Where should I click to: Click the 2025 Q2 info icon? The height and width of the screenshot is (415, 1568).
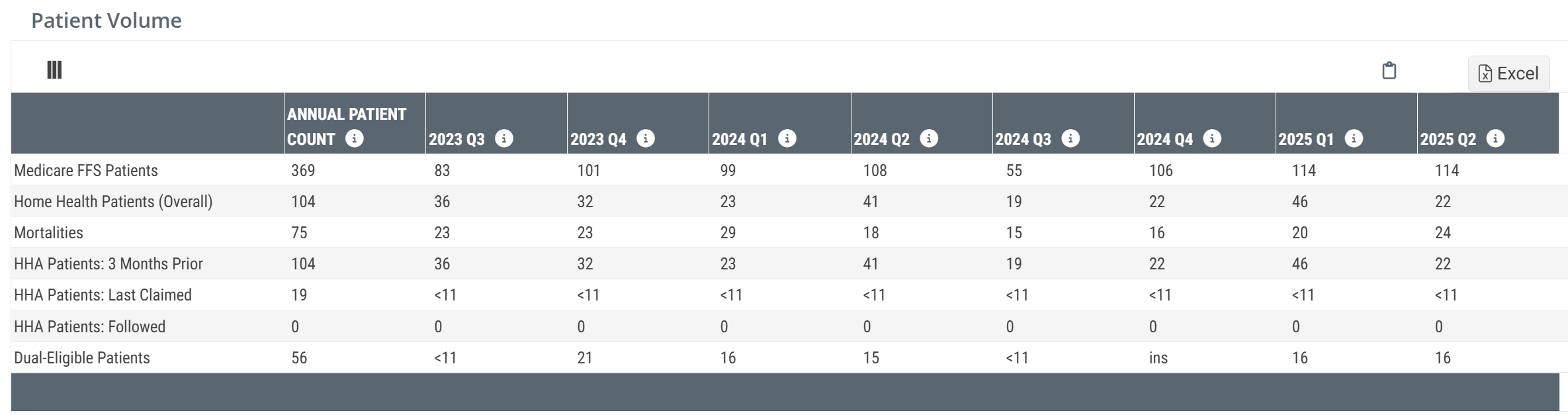(1495, 138)
